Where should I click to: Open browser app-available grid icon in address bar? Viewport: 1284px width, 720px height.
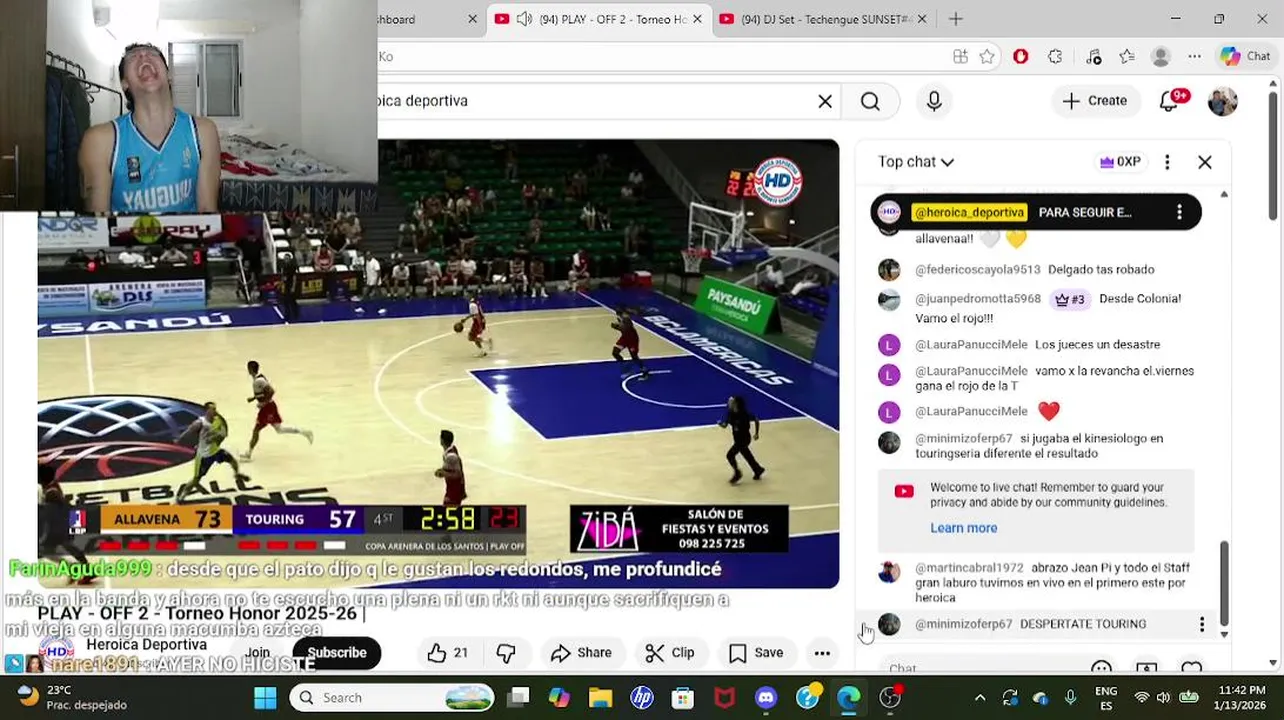click(x=960, y=57)
